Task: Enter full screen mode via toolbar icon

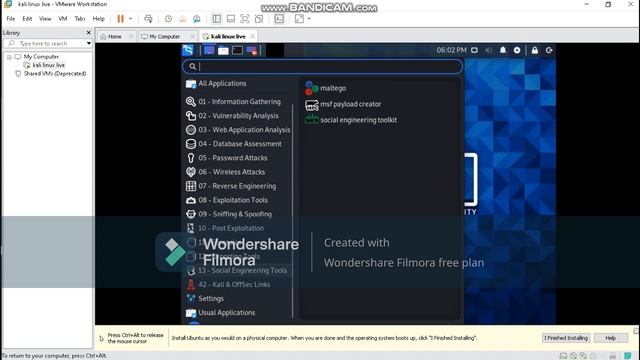Action: coord(244,19)
